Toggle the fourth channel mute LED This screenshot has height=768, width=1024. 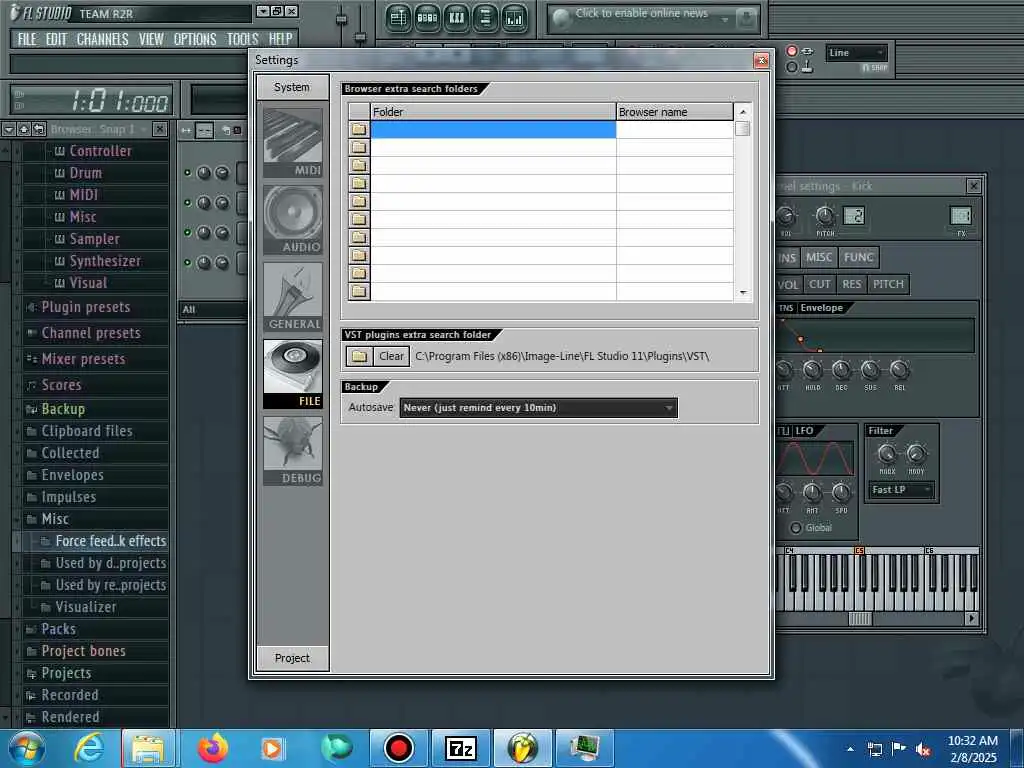click(187, 262)
